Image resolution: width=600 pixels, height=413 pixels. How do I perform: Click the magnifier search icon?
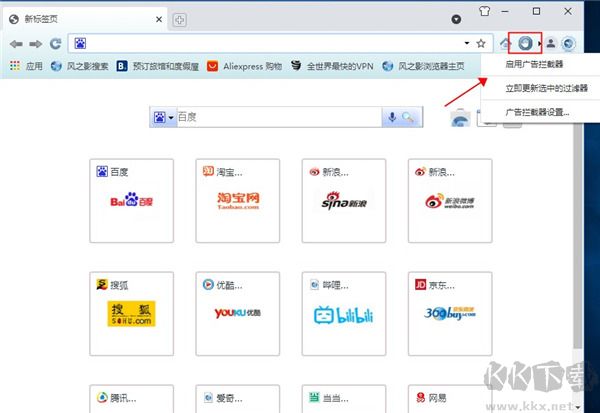(408, 118)
